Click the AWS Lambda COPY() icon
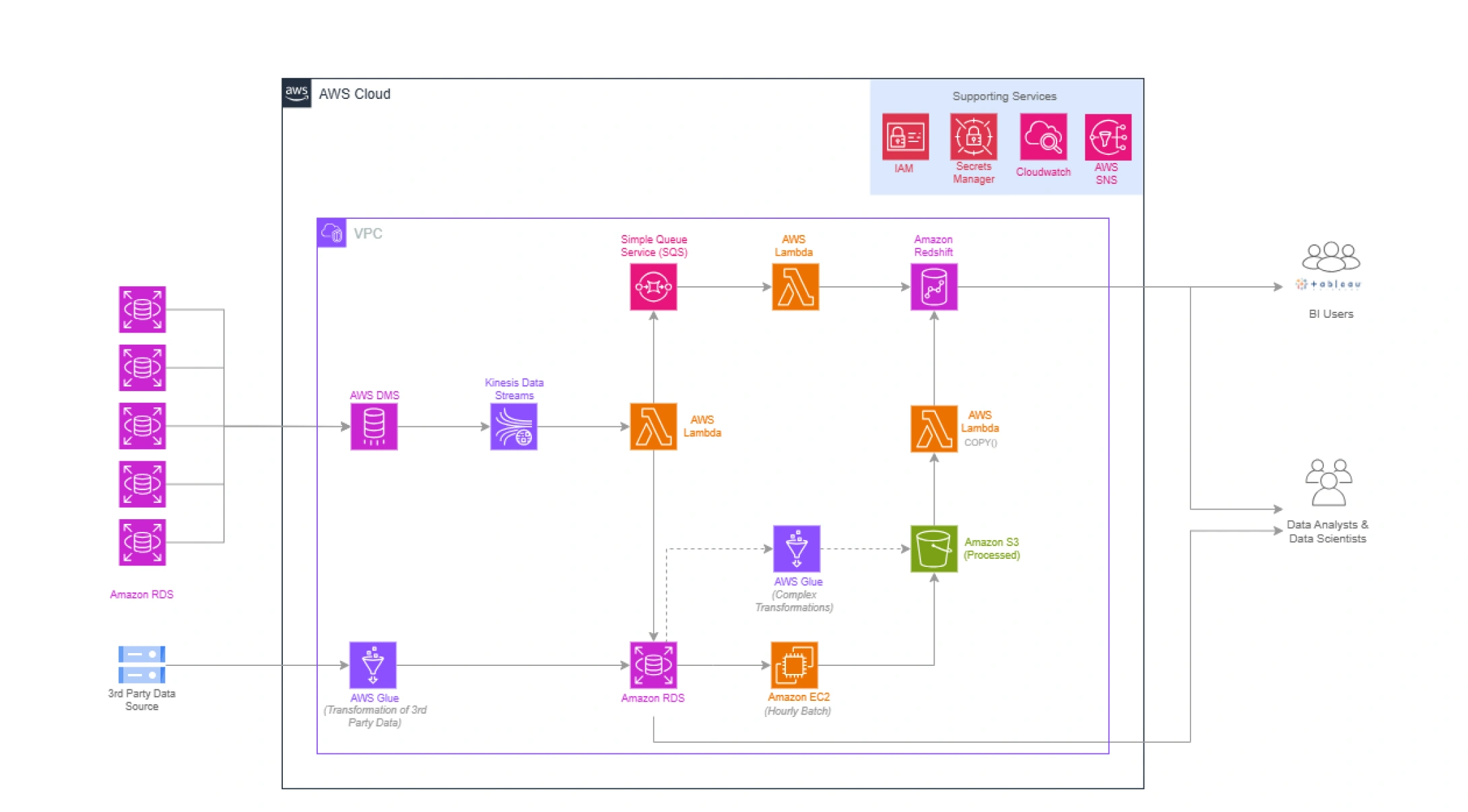Viewport: 1468px width, 812px height. point(933,428)
